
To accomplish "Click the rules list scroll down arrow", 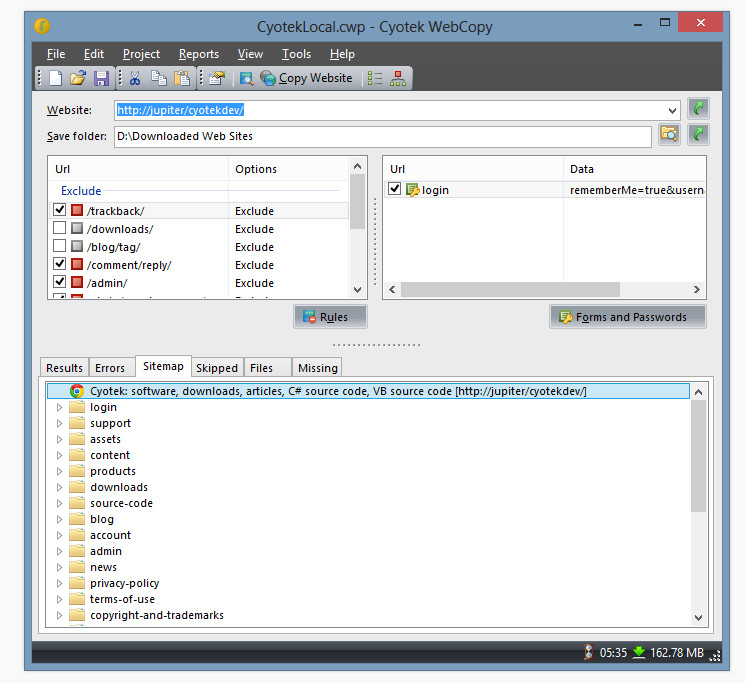I will (x=358, y=290).
